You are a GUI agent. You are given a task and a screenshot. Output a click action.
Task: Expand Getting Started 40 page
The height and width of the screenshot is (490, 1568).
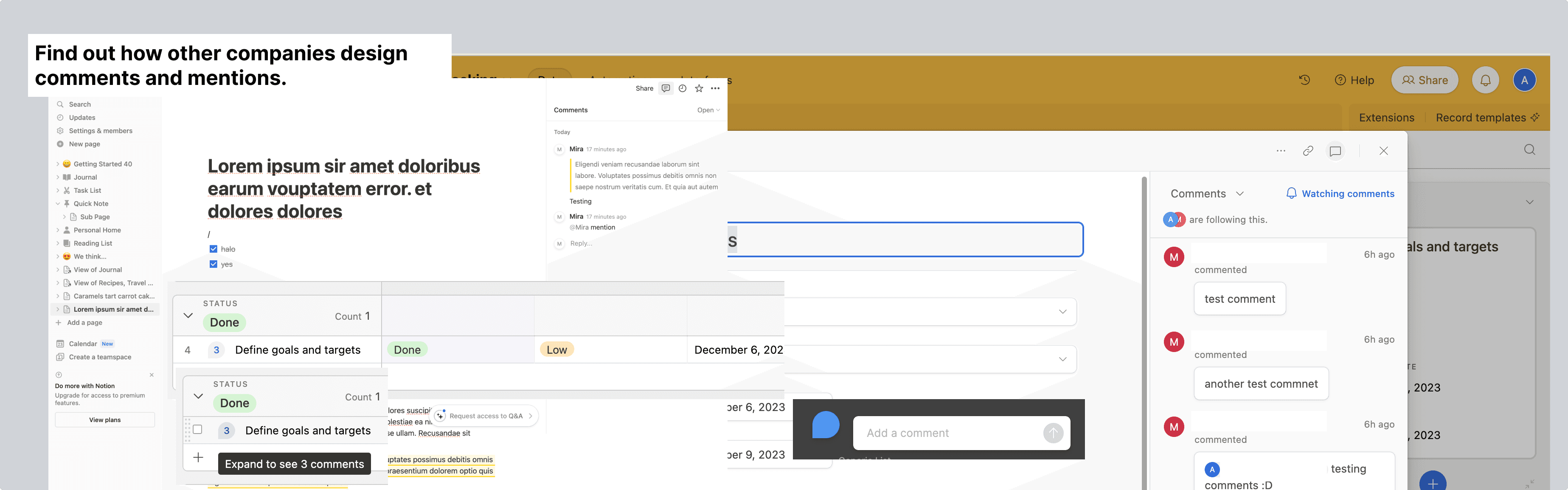pyautogui.click(x=58, y=164)
